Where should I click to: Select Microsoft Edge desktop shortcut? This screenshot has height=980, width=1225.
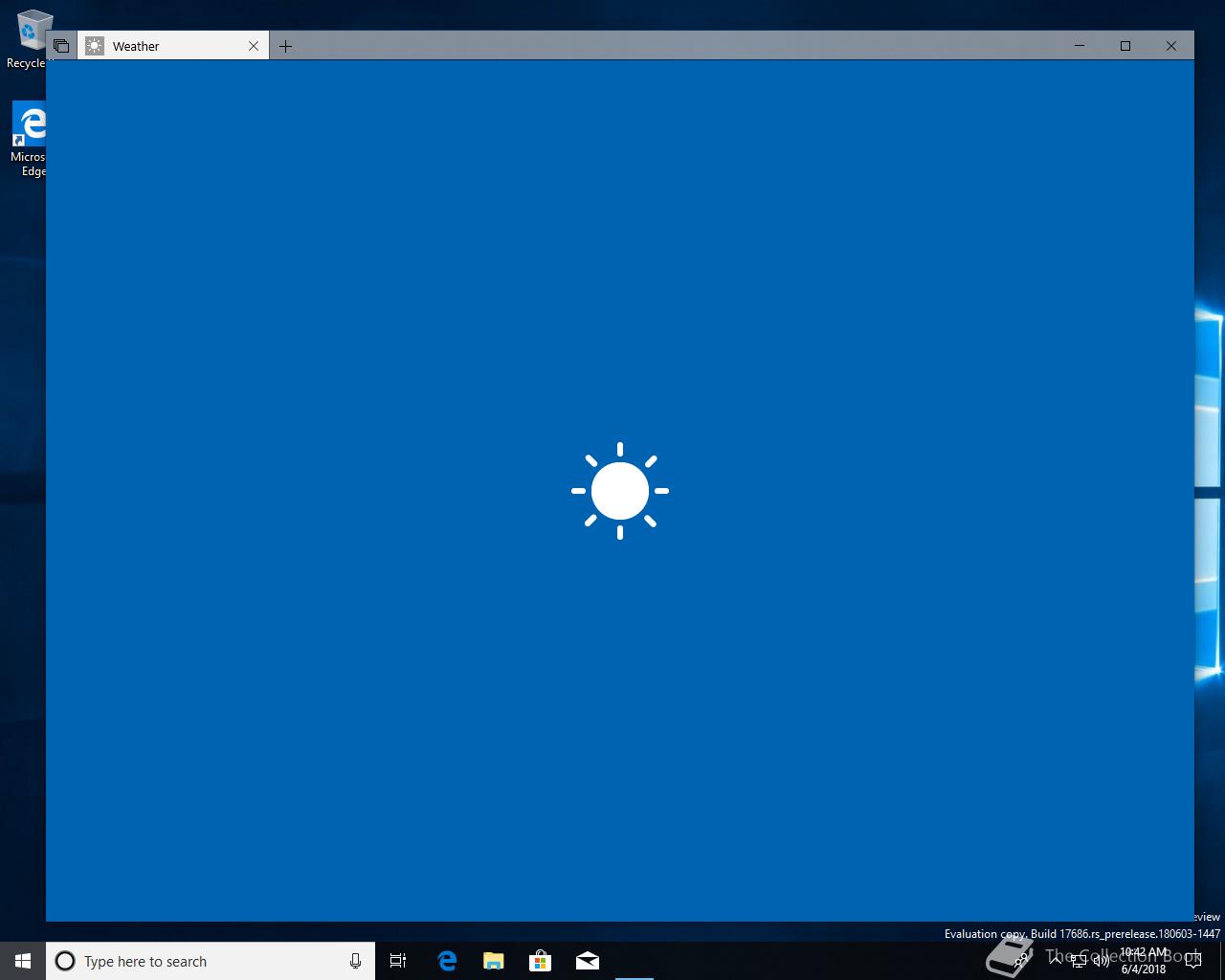pos(28,140)
